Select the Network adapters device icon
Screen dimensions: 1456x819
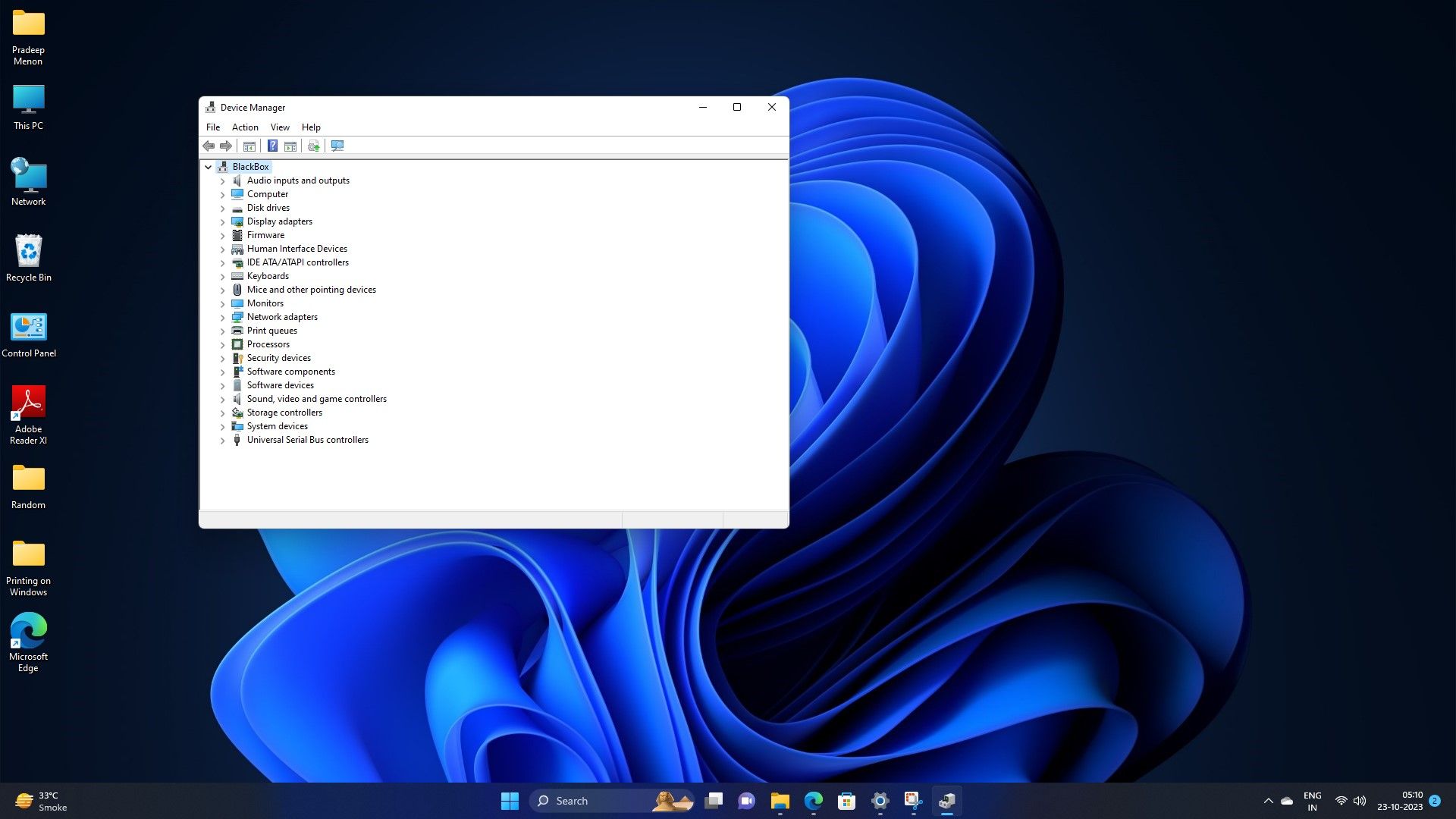tap(237, 317)
